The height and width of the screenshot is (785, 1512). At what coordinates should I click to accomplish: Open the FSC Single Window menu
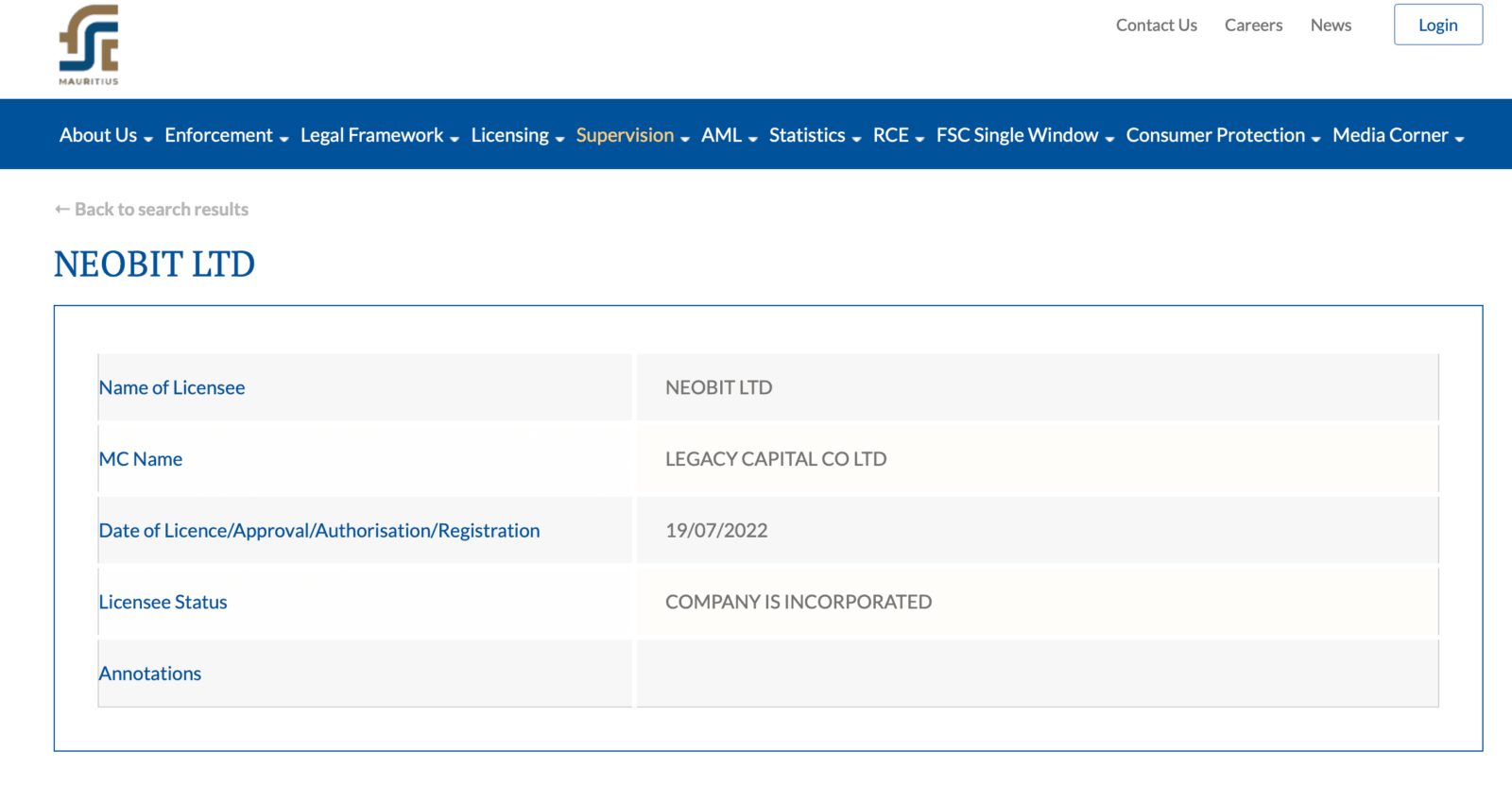[x=1025, y=135]
